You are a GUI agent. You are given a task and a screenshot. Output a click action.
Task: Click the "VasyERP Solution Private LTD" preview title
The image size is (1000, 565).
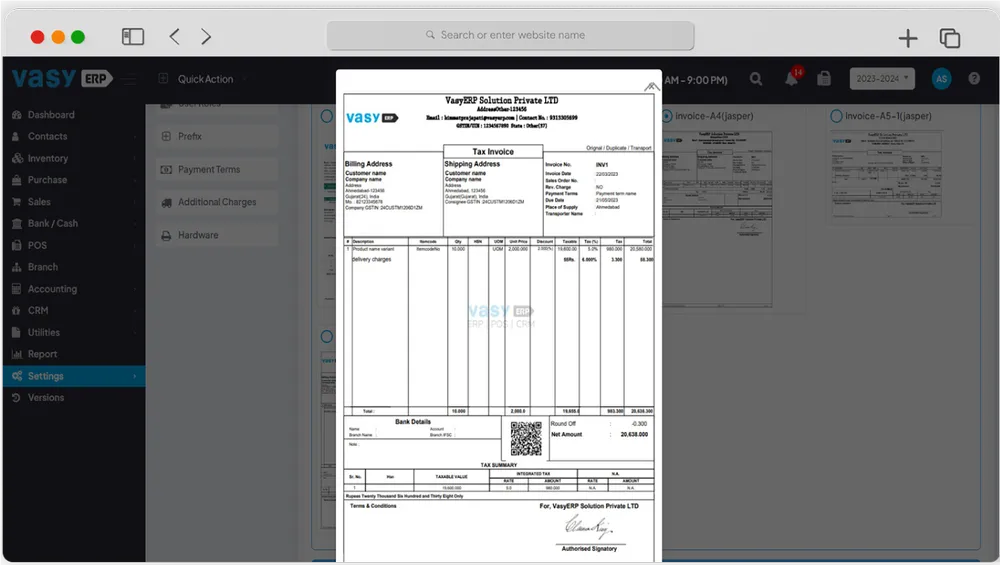pos(501,100)
